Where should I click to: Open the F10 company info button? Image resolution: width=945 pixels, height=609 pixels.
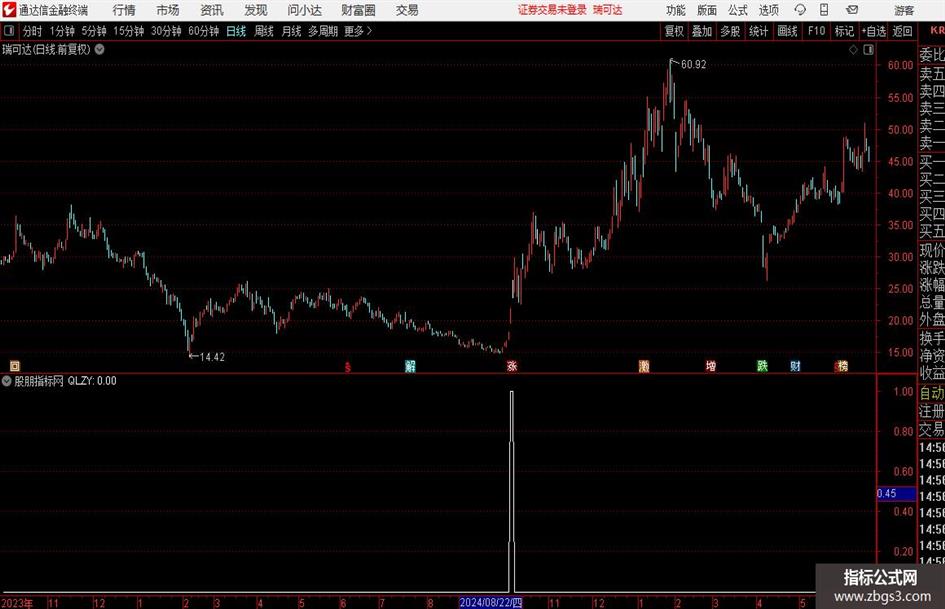[817, 31]
